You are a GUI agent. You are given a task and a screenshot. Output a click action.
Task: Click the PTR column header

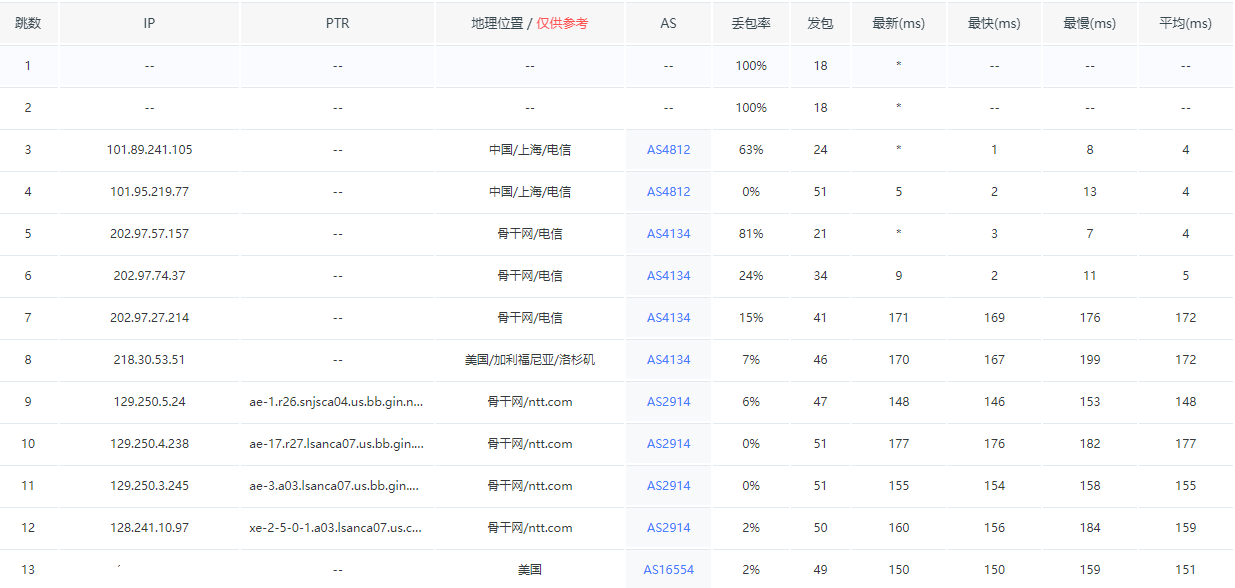click(337, 23)
